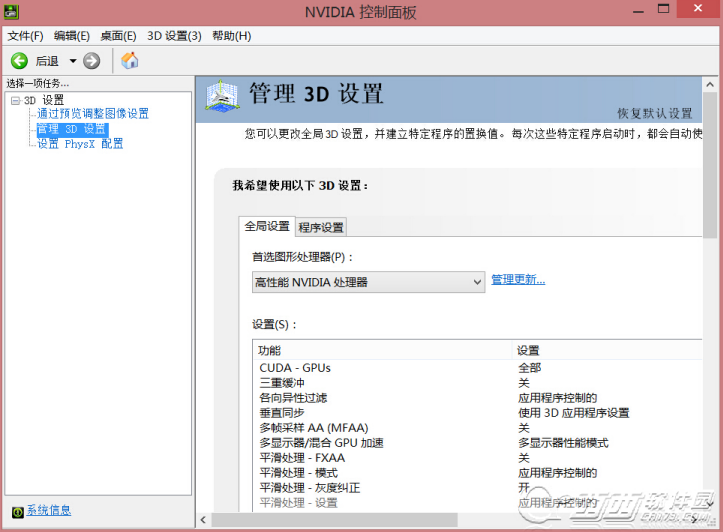The image size is (723, 532).
Task: Click the horizontal scrollbar thumb
Action: click(x=334, y=520)
